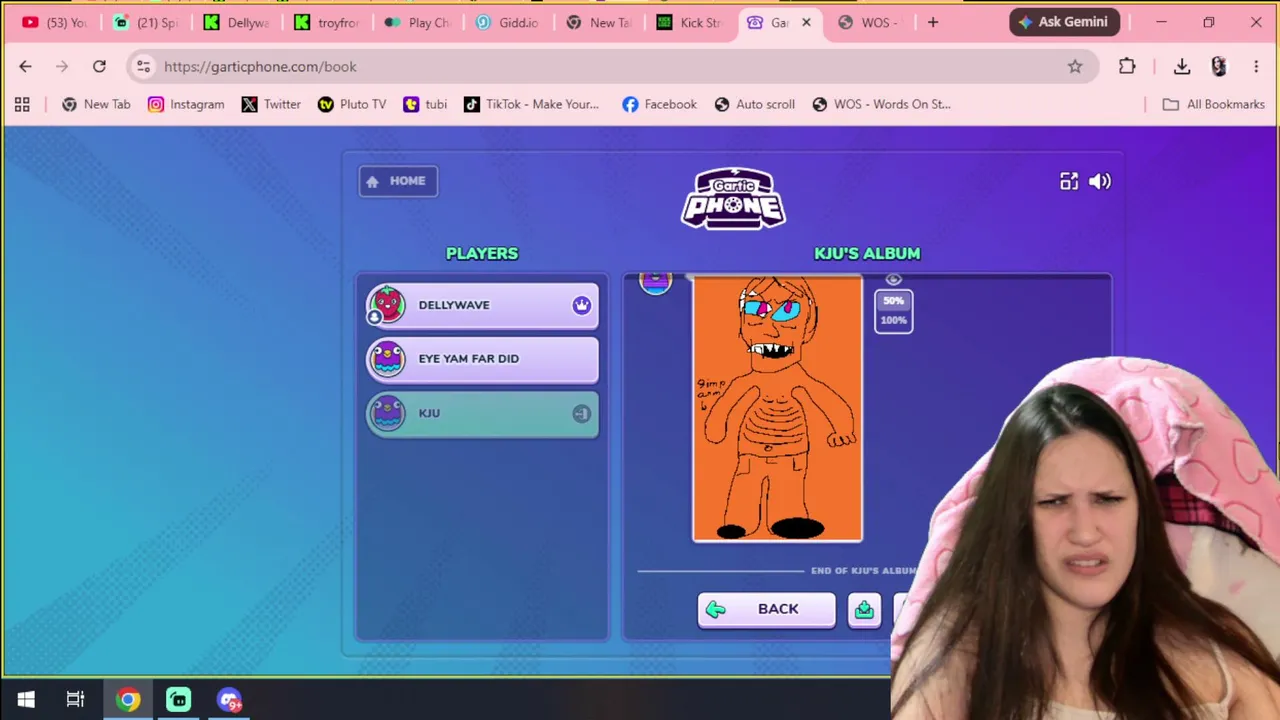This screenshot has width=1280, height=720.
Task: Download the album with the green save icon
Action: [x=864, y=609]
